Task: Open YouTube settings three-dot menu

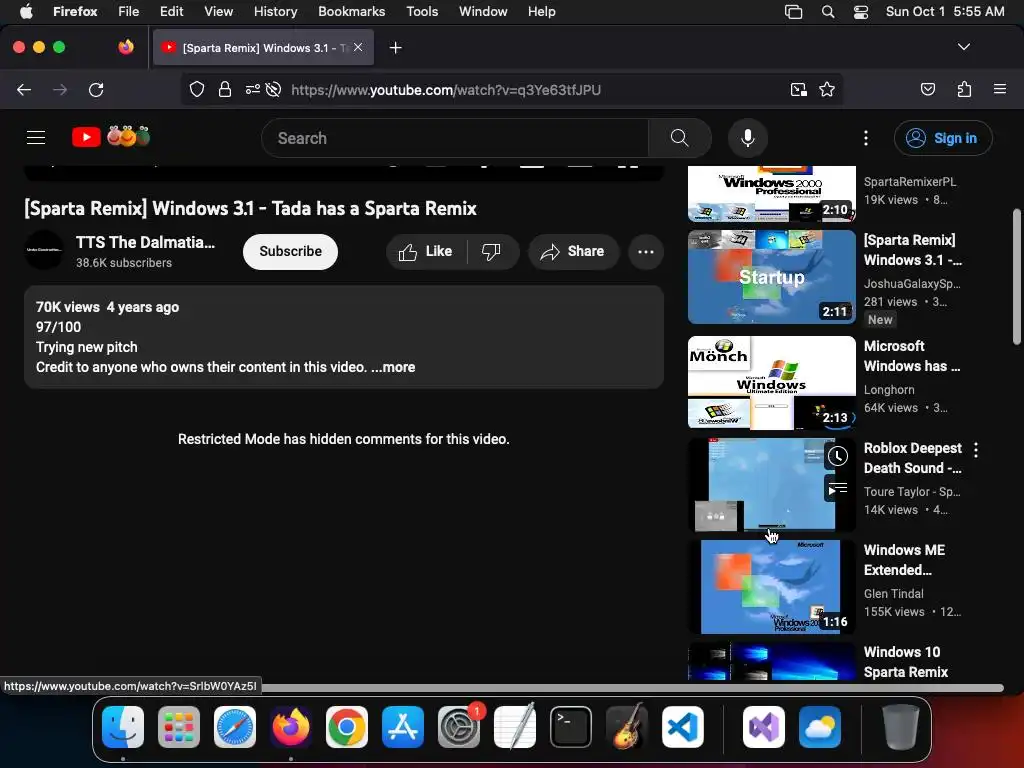Action: (866, 138)
